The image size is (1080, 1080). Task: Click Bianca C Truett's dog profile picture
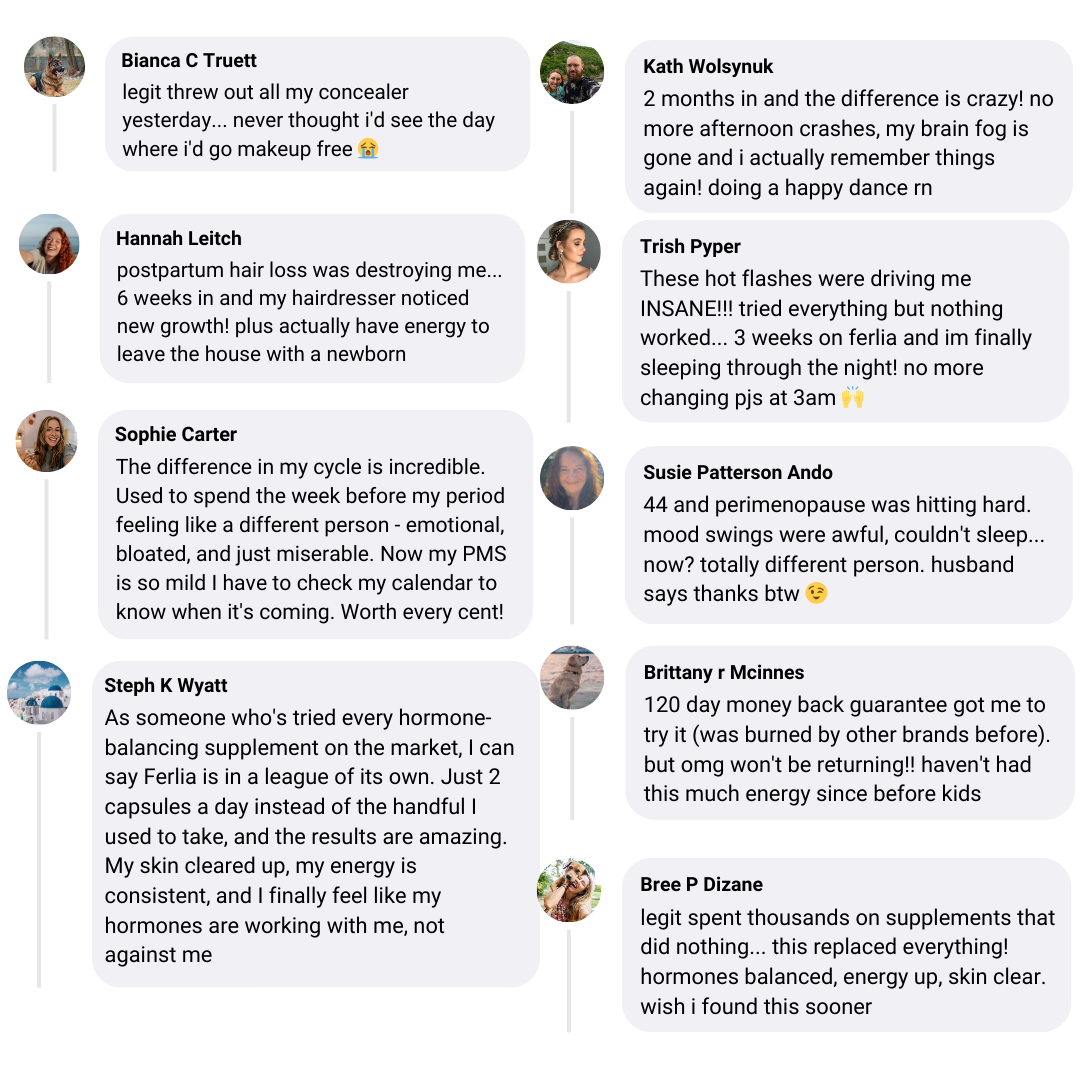[54, 67]
